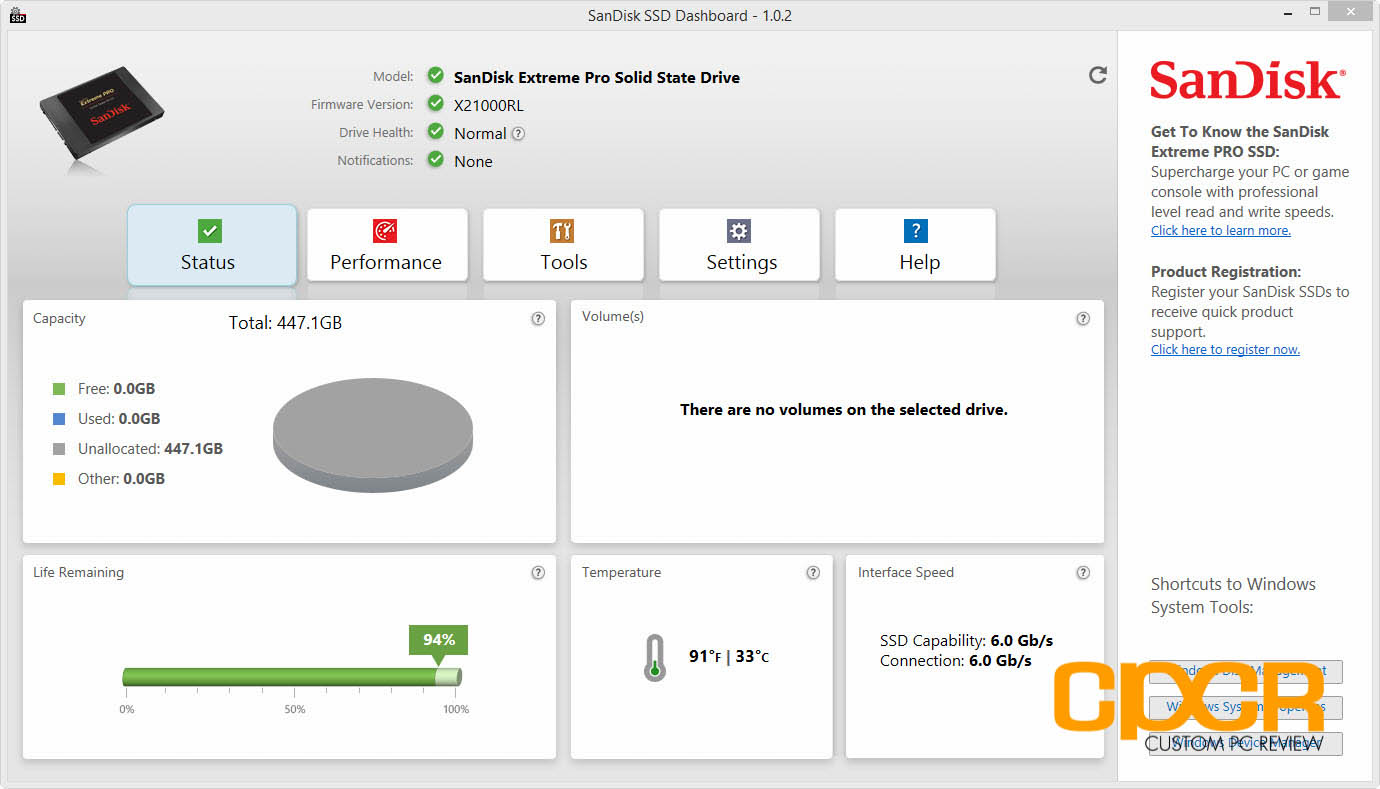Close the SanDisk SSD Dashboard window
The height and width of the screenshot is (789, 1380).
(x=1352, y=13)
